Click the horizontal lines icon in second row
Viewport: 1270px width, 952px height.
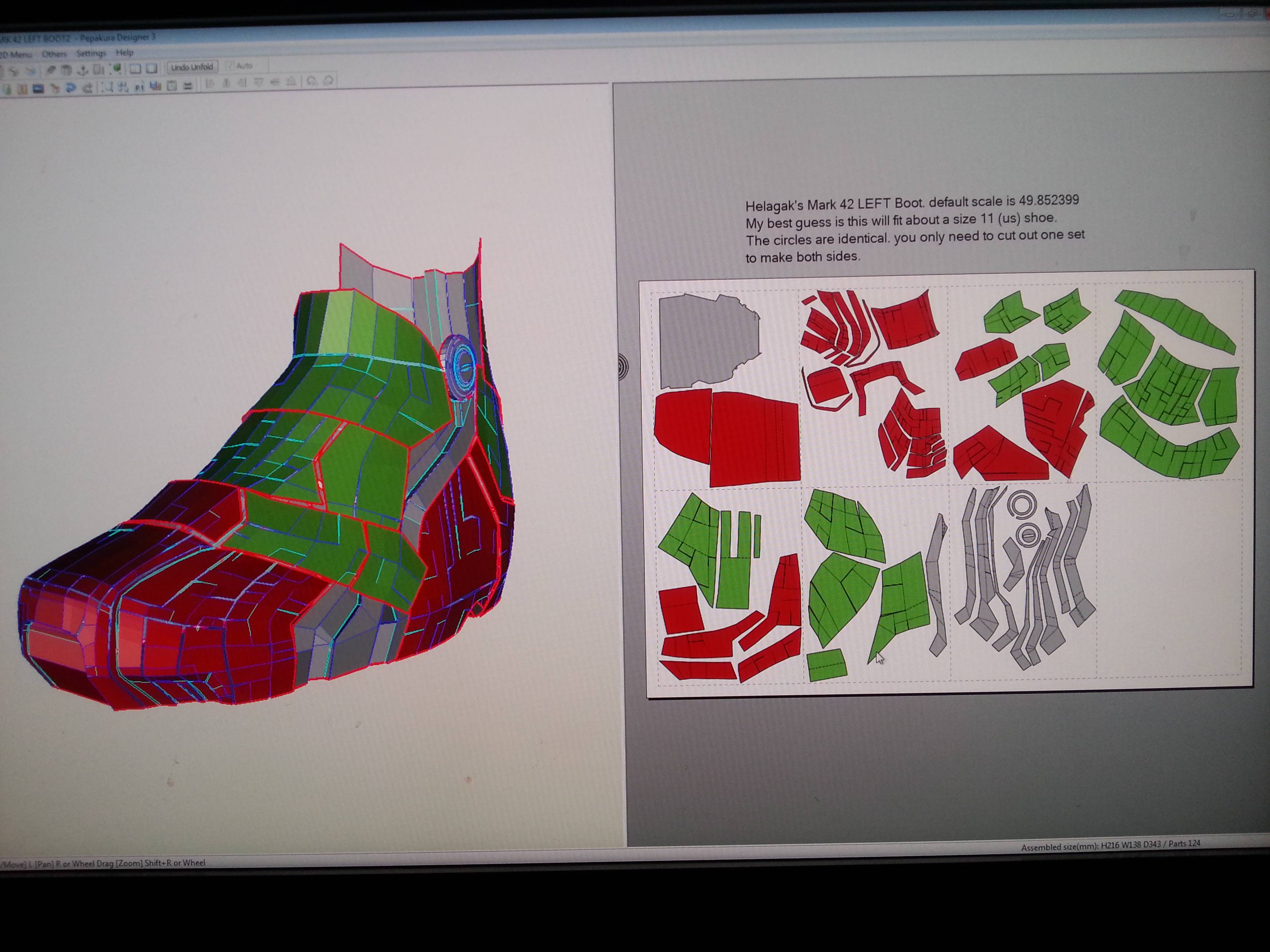[x=188, y=86]
